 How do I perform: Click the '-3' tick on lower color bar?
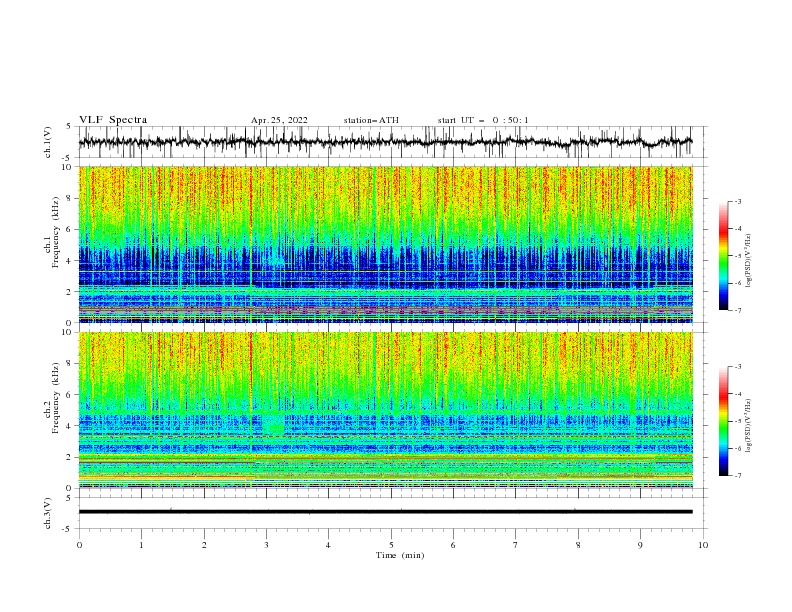coord(737,367)
